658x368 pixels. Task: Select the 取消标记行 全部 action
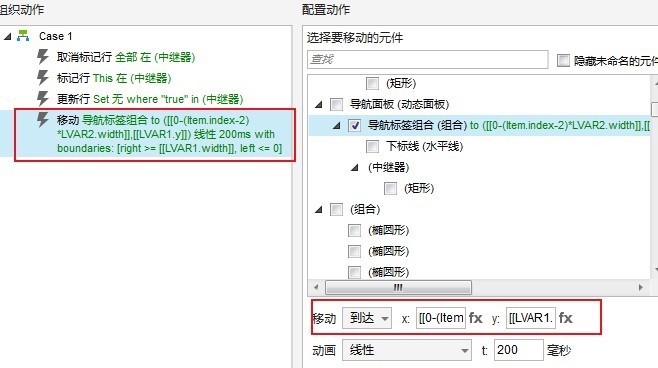coord(126,57)
